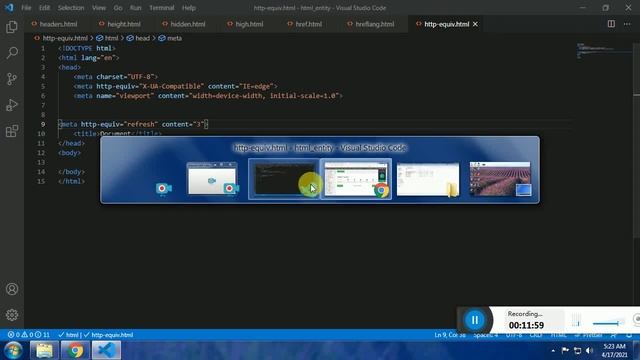Click VS Code taskbar button
Viewport: 640px width, 360px height.
pyautogui.click(x=106, y=350)
